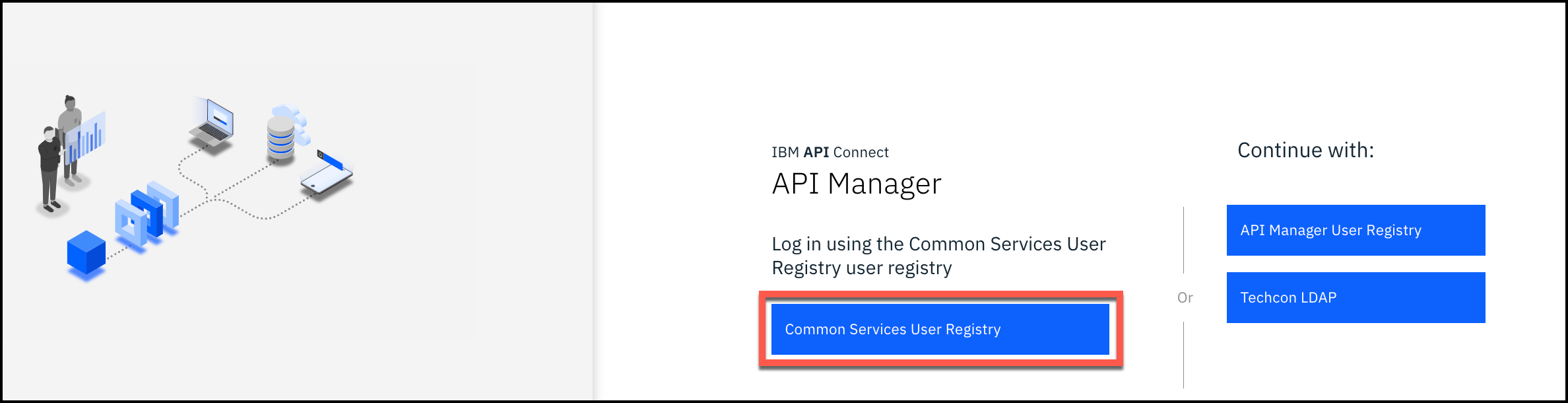Continue with API Manager User Registry
This screenshot has width=1568, height=403.
tap(1356, 230)
